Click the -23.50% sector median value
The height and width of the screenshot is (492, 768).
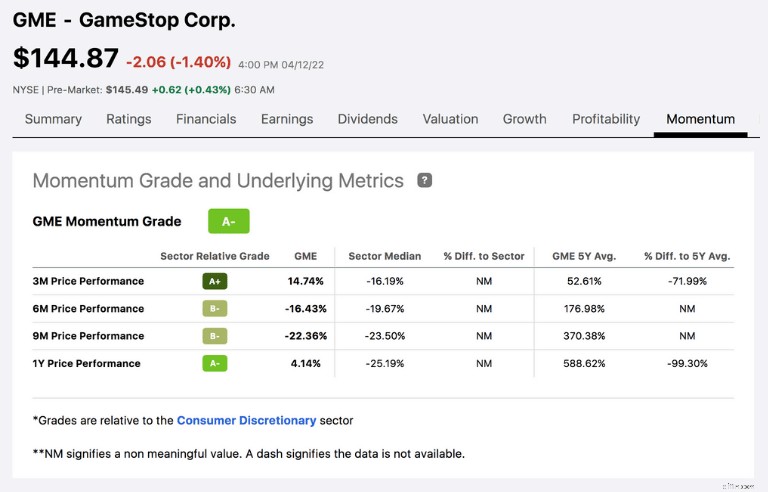385,336
